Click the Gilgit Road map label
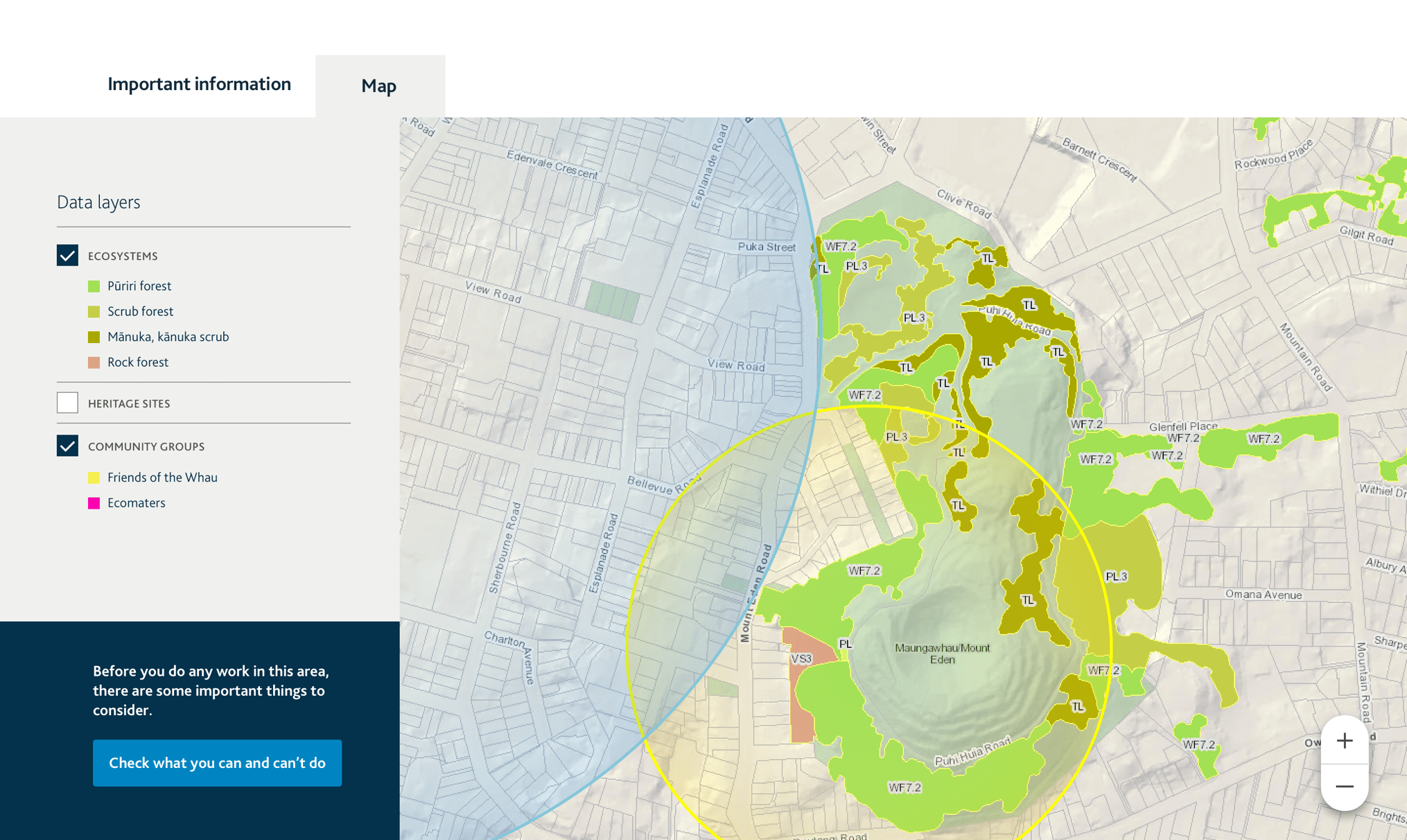The image size is (1407, 840). pos(1366,236)
